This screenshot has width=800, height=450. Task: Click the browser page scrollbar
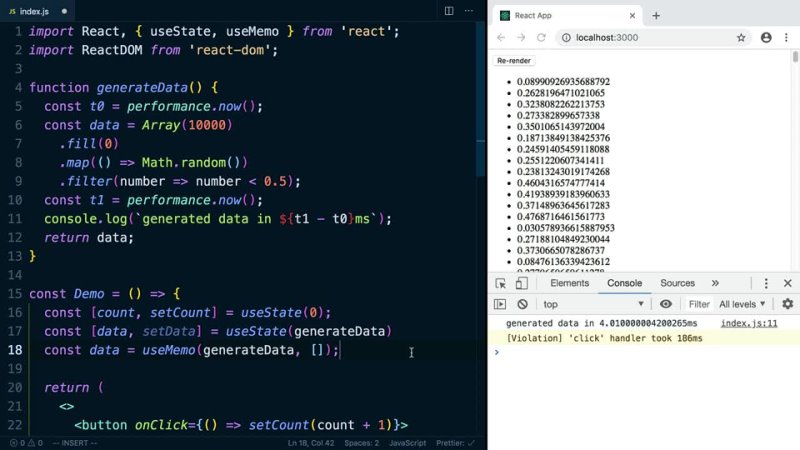click(x=795, y=56)
